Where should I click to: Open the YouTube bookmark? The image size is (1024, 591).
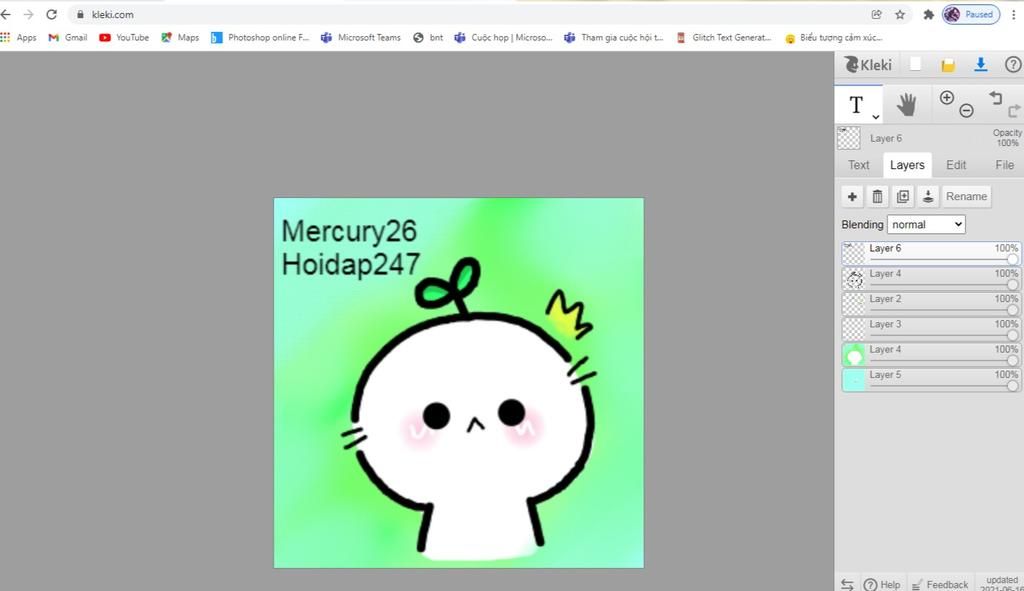(x=124, y=38)
